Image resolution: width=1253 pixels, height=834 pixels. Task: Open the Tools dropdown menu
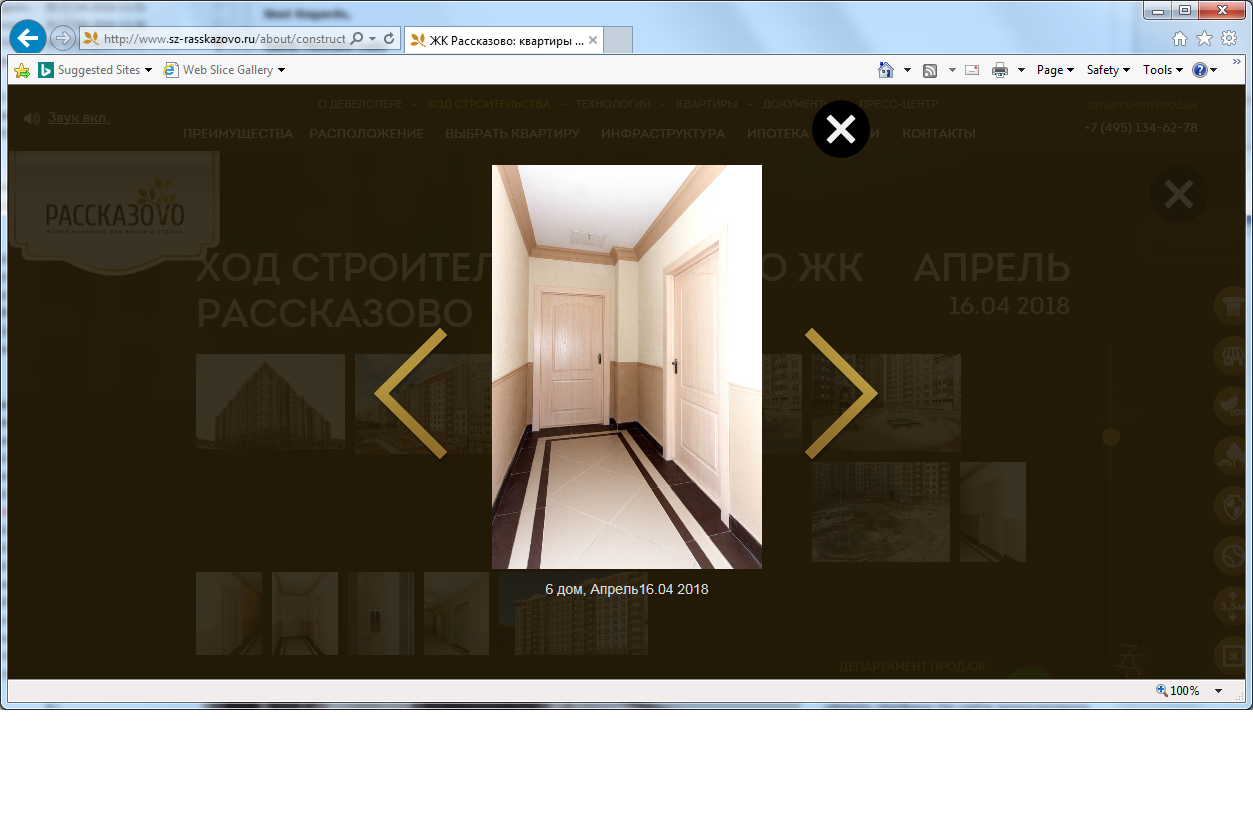click(x=1163, y=70)
